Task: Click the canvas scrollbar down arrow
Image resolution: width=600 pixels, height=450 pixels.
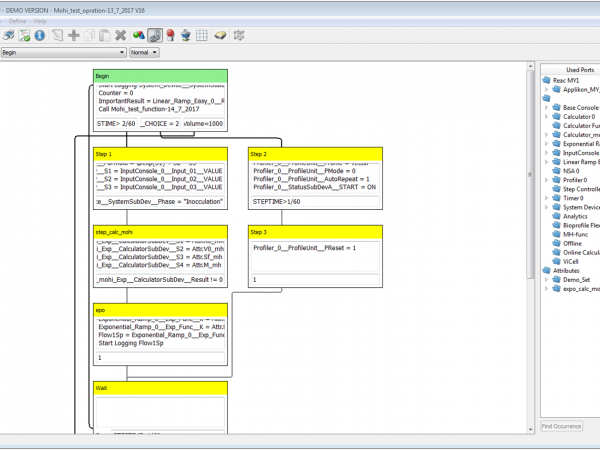Action: pyautogui.click(x=530, y=430)
